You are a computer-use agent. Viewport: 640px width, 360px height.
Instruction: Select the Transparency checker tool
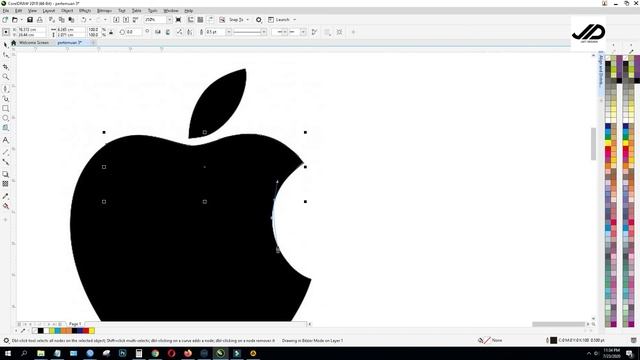click(5, 184)
